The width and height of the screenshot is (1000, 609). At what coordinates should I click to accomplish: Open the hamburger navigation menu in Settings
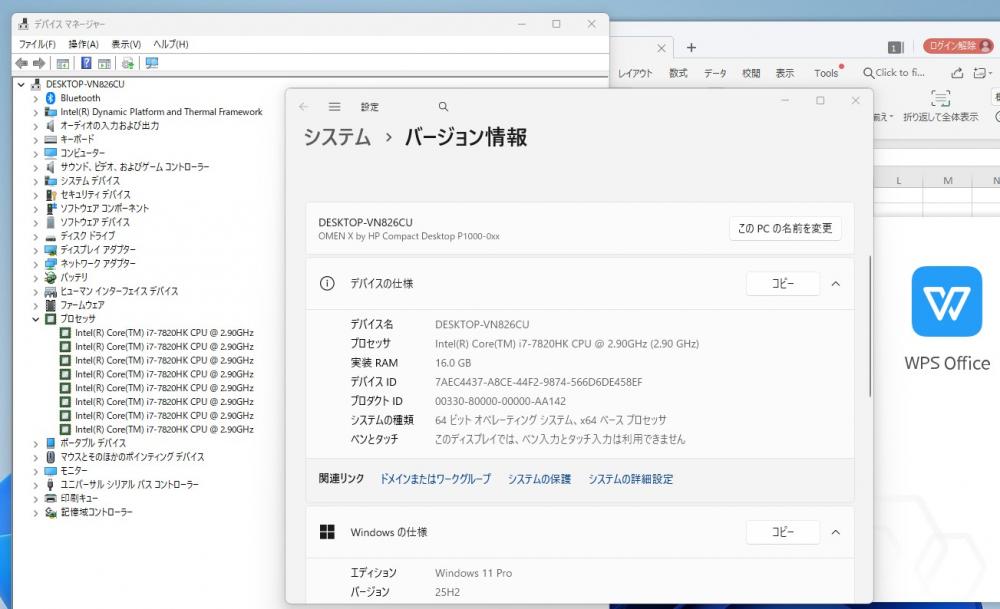pos(334,106)
